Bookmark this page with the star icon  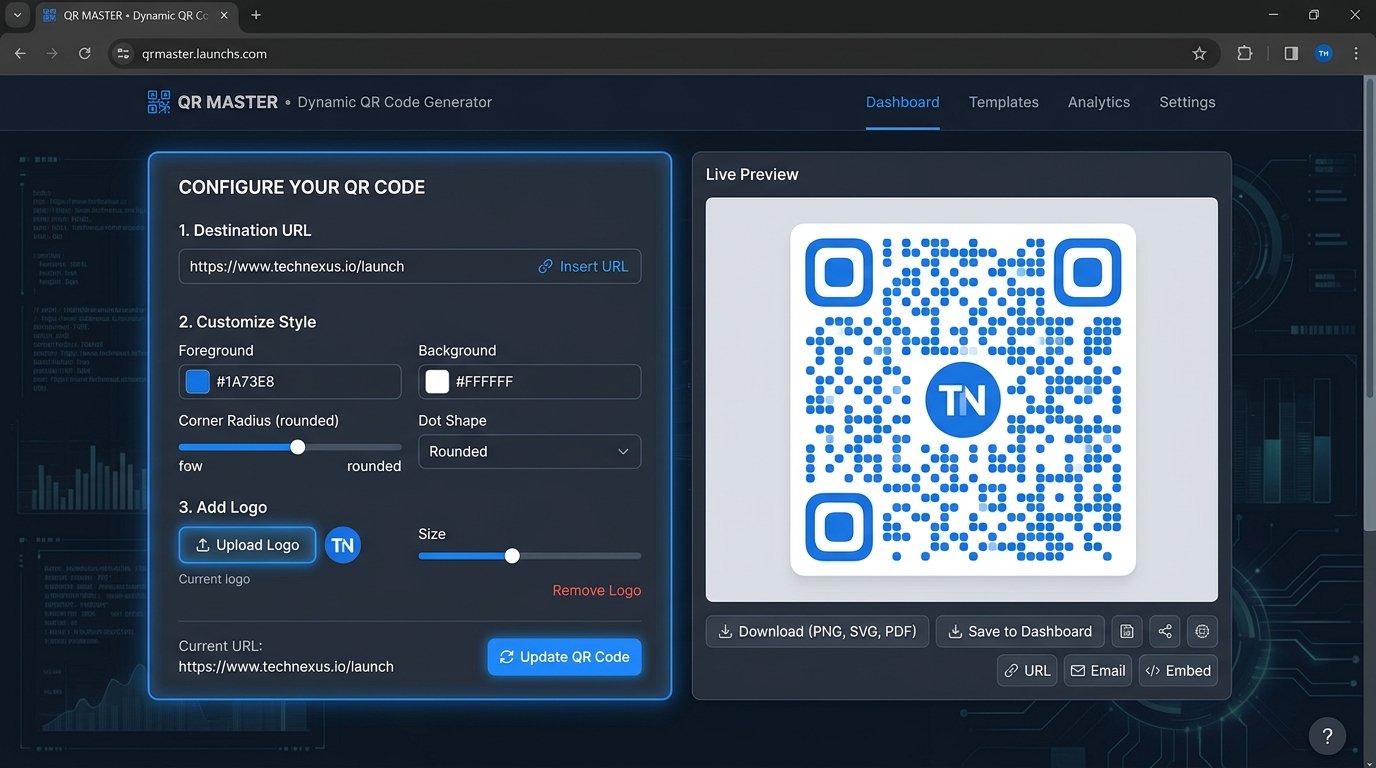(1199, 54)
